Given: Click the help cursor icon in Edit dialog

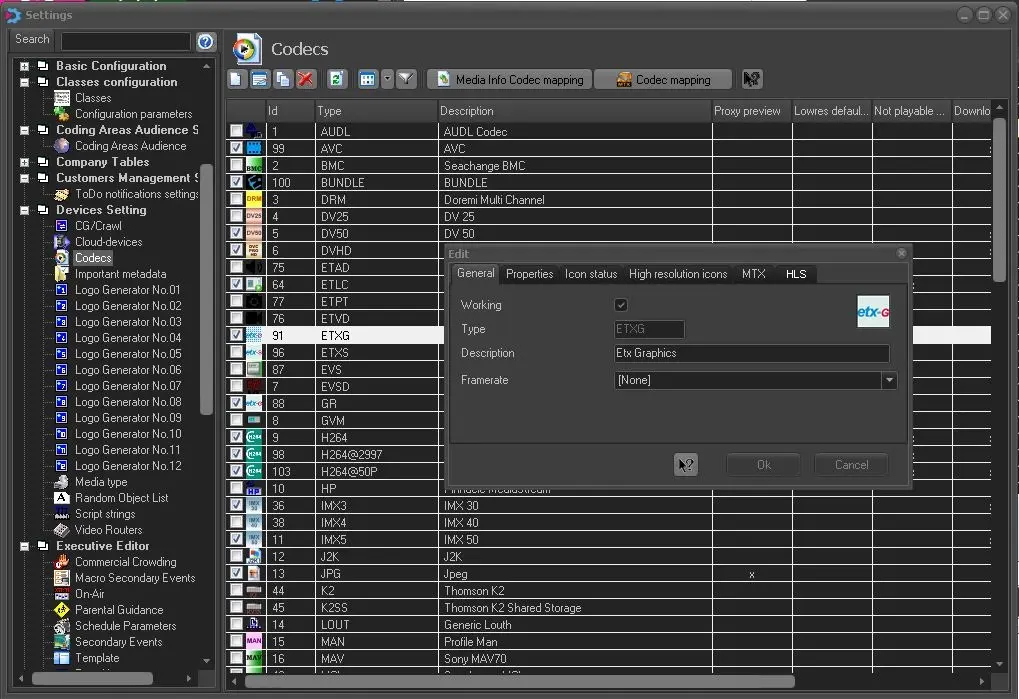Looking at the screenshot, I should click(x=685, y=465).
